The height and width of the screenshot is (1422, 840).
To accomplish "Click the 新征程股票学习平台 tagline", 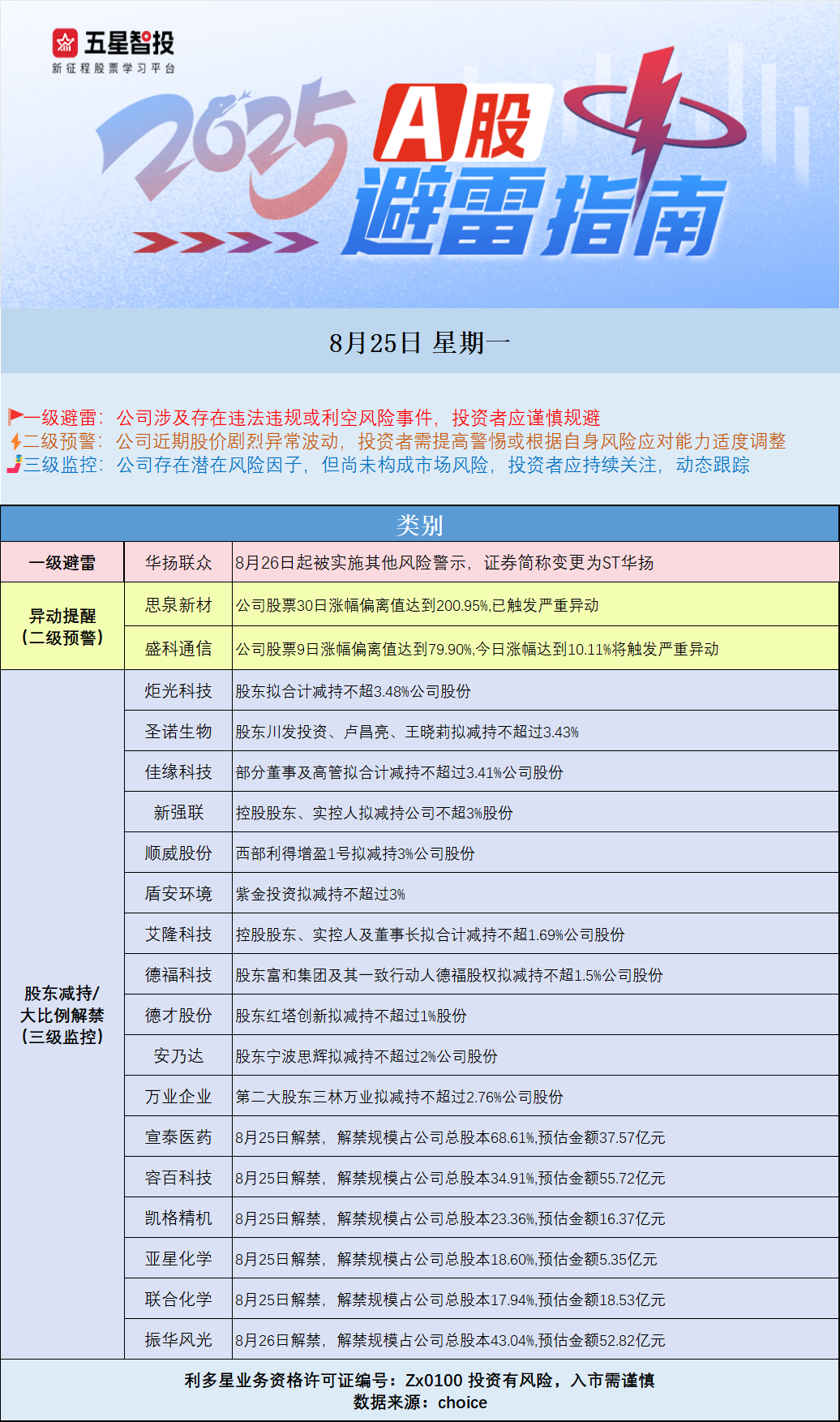I will point(113,68).
